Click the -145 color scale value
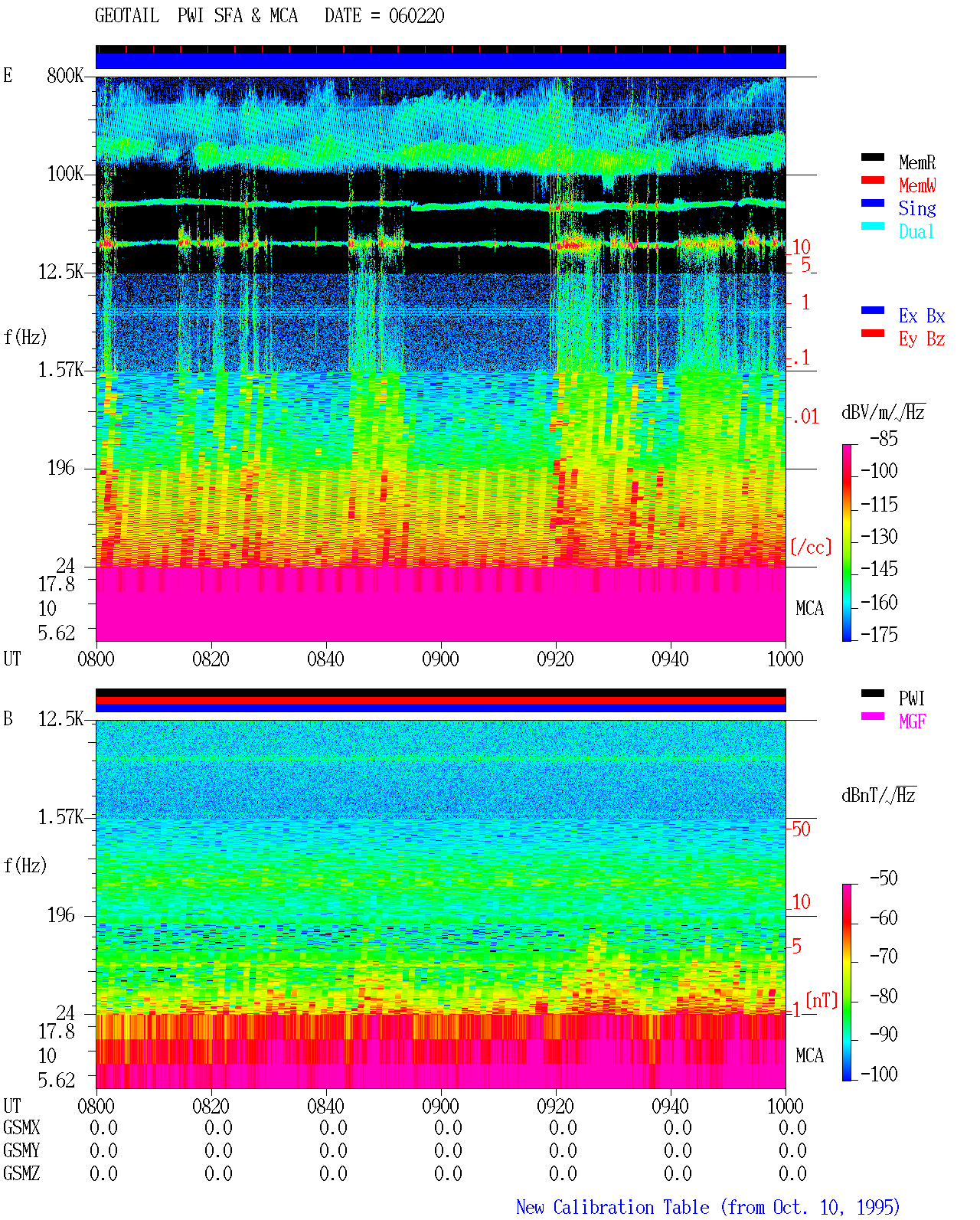 (x=879, y=569)
